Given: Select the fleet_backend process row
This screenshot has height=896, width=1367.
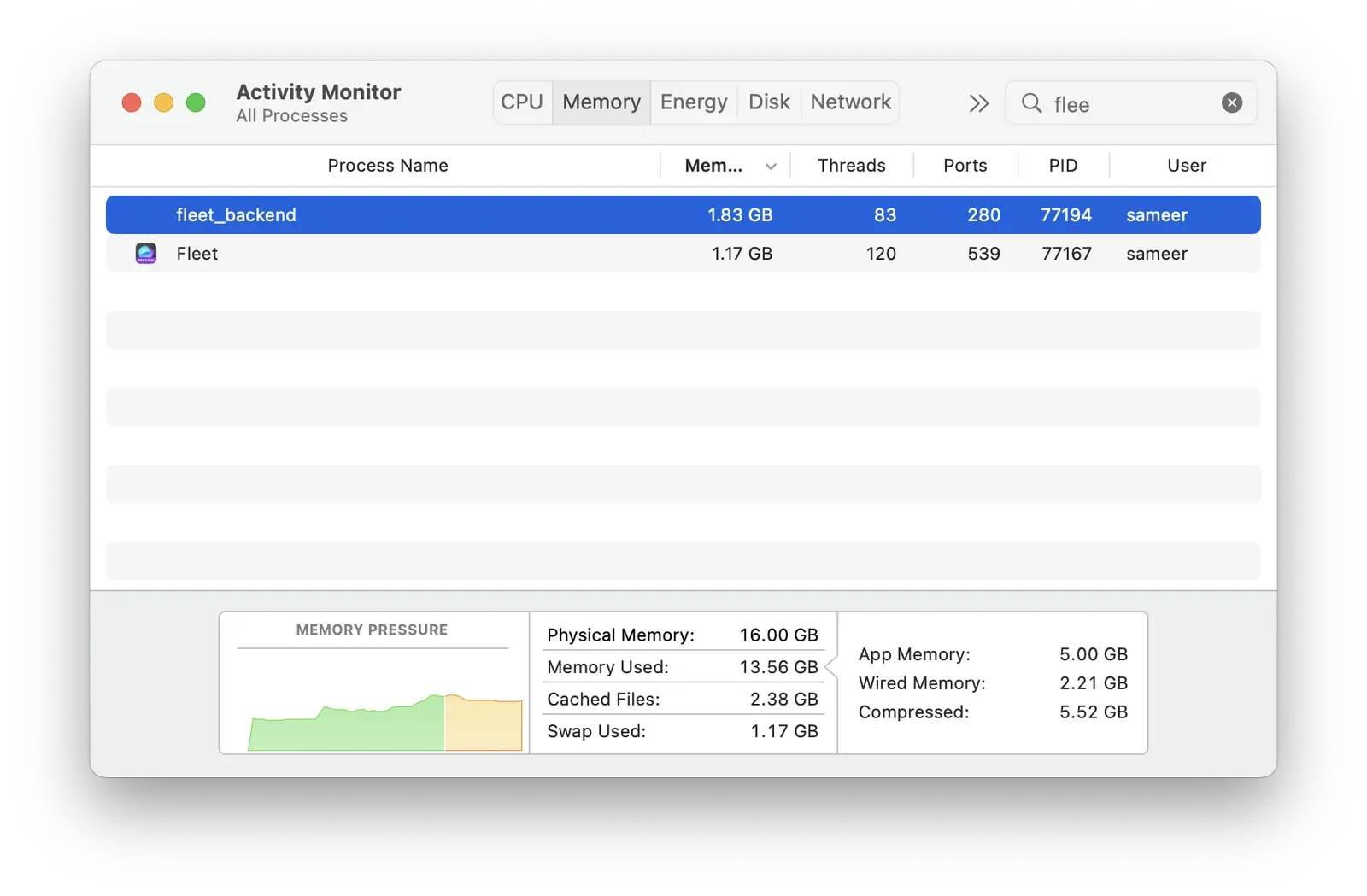Looking at the screenshot, I should 683,215.
